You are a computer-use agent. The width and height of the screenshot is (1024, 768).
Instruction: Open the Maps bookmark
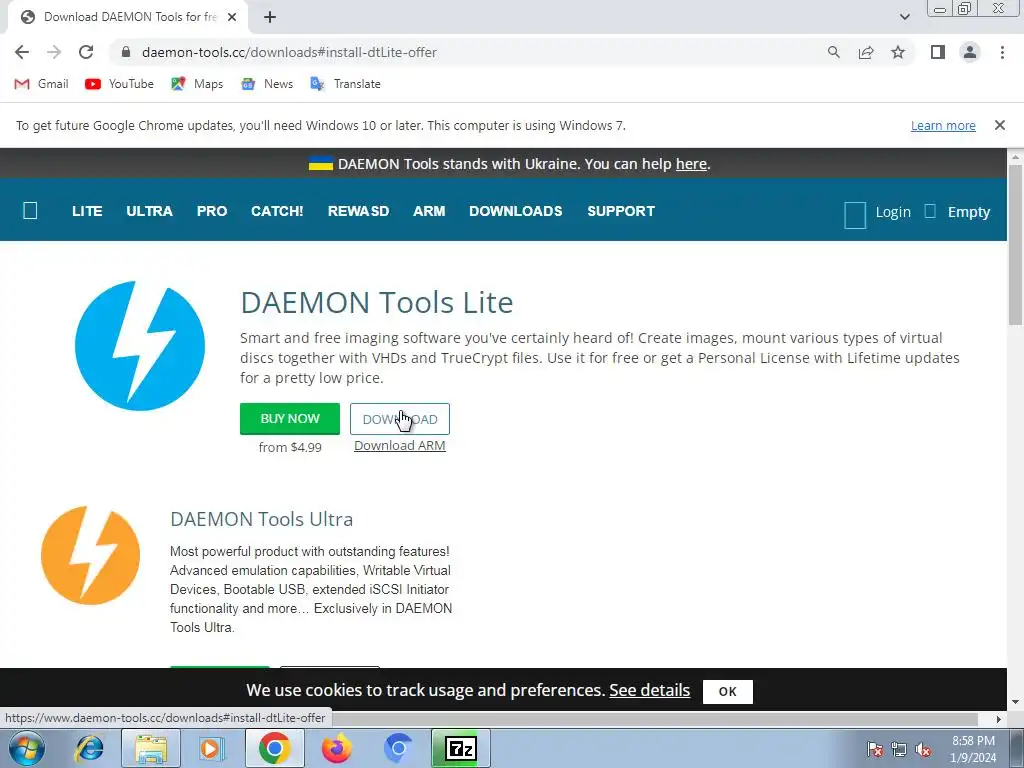(x=197, y=84)
